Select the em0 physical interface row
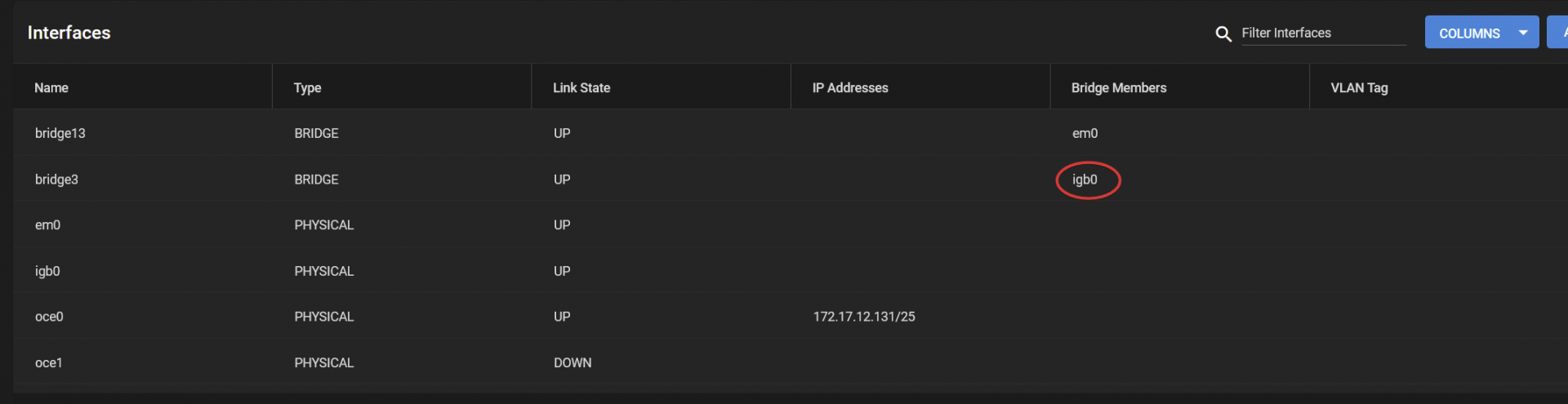Screen dimensions: 1568x404 (x=791, y=224)
